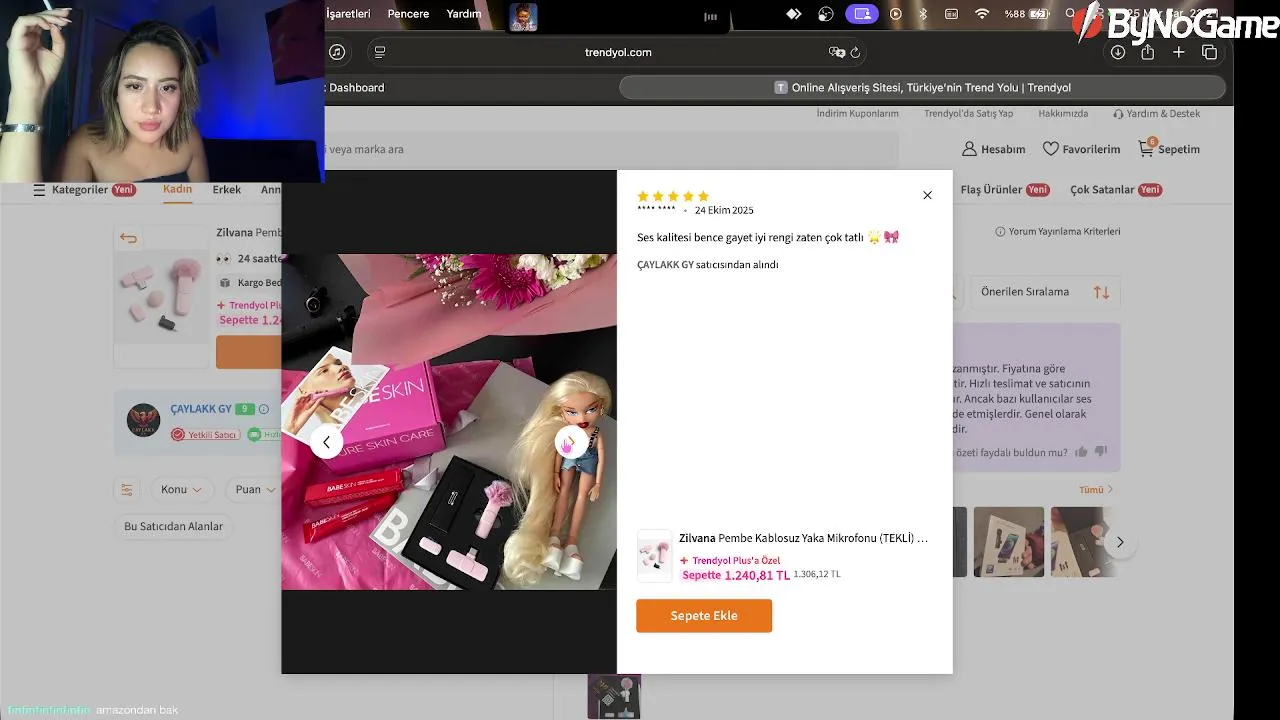
Task: Open the review filter settings icon
Action: point(127,490)
